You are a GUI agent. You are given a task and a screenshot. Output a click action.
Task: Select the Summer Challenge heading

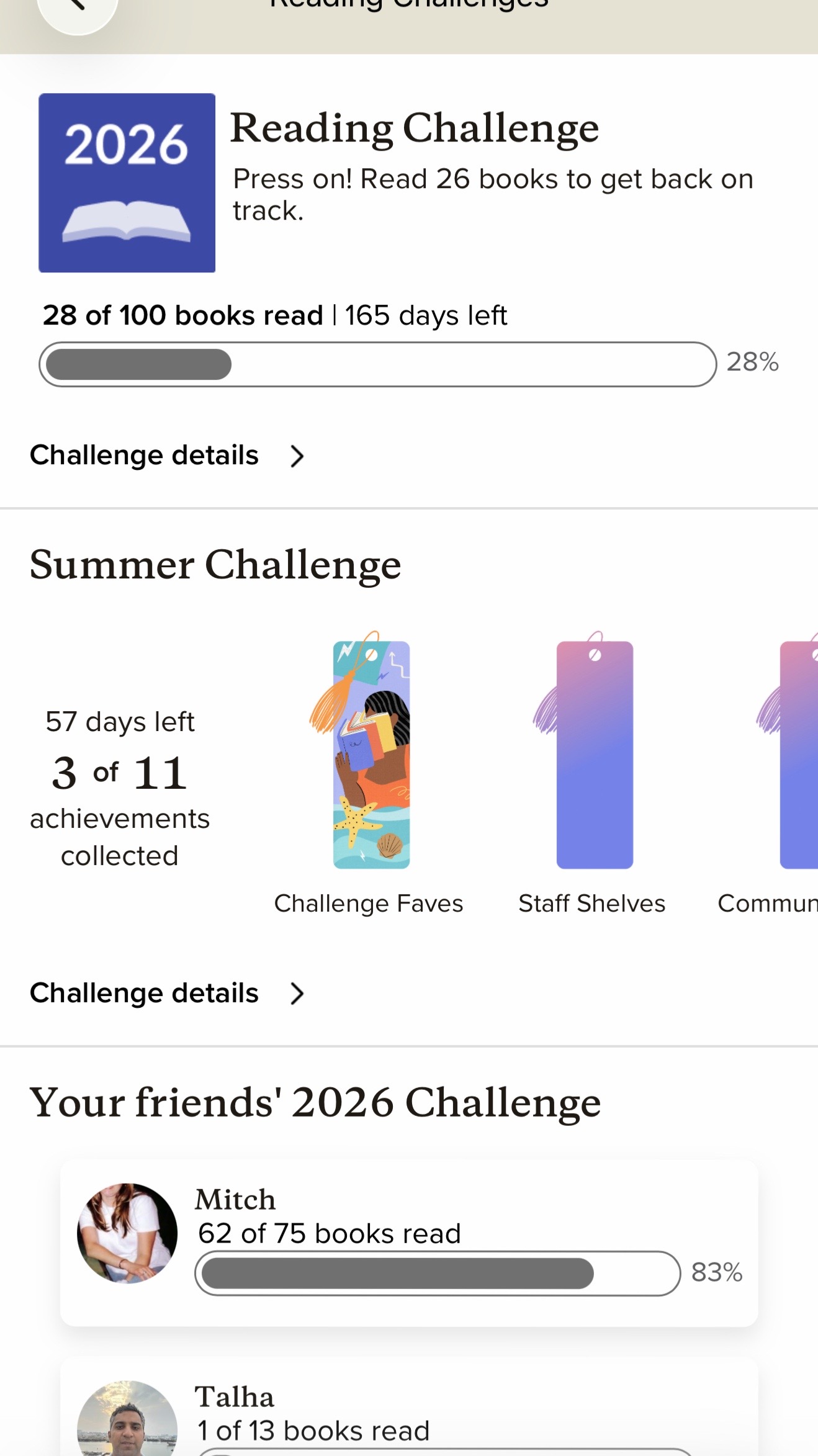215,565
